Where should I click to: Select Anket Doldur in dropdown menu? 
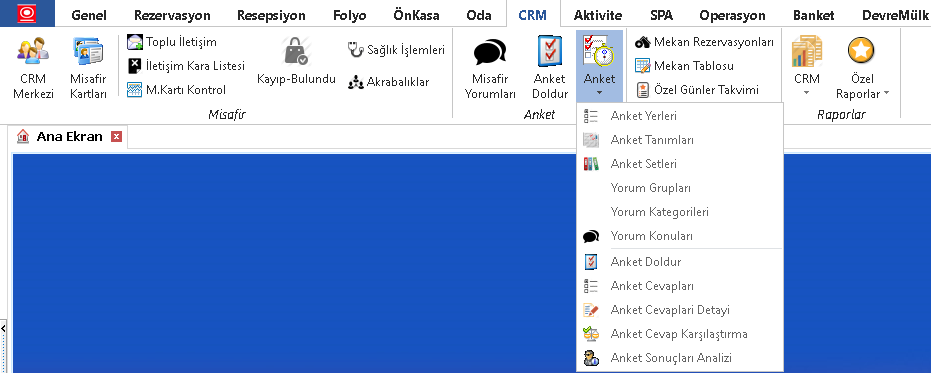click(x=680, y=262)
